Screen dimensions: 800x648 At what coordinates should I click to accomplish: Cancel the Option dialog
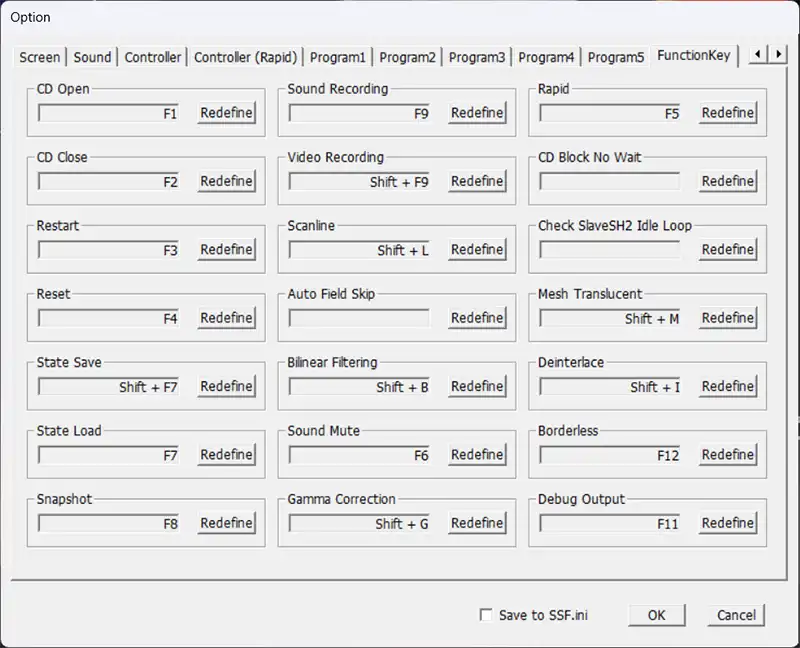pos(737,615)
